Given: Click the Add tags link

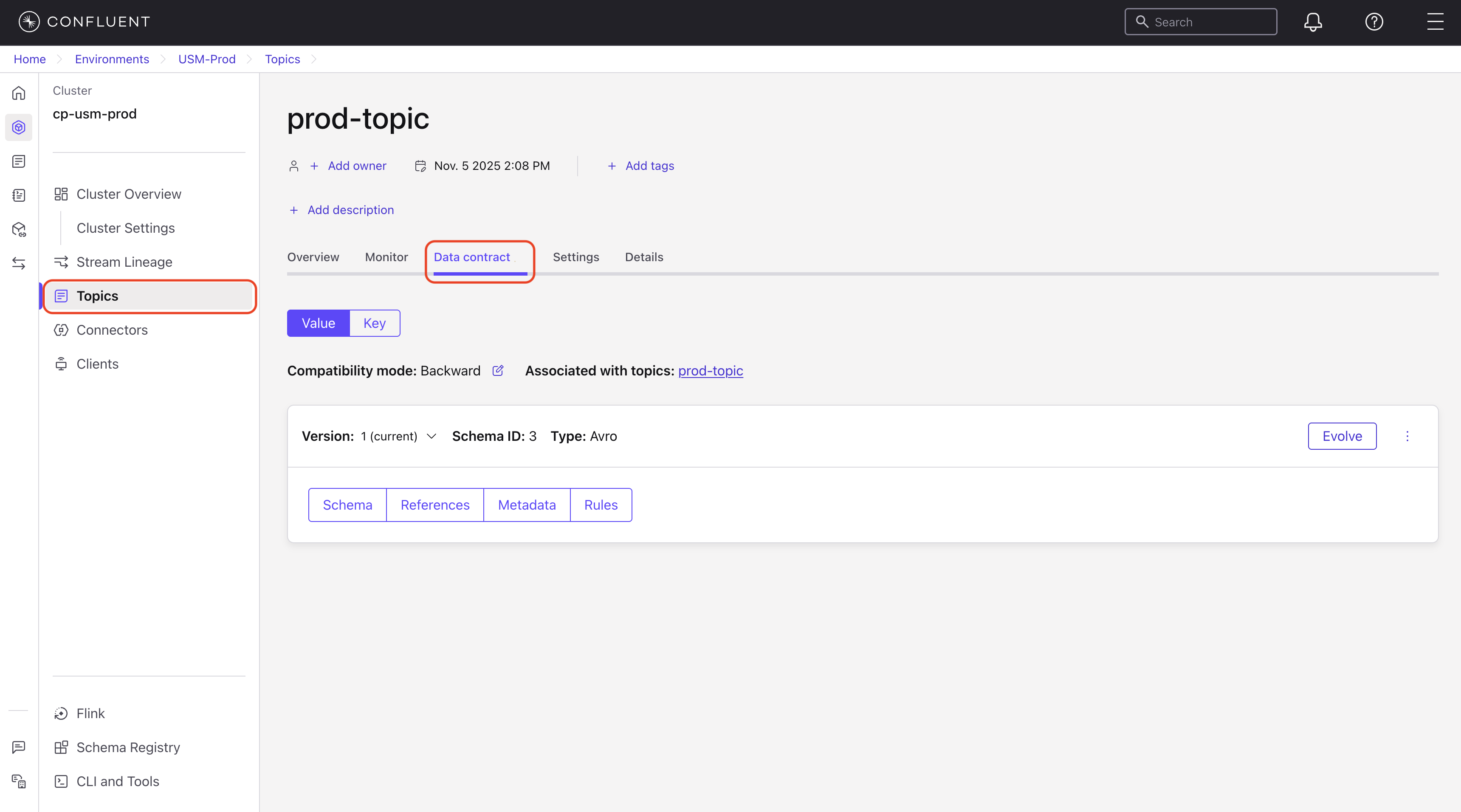Looking at the screenshot, I should click(x=649, y=166).
